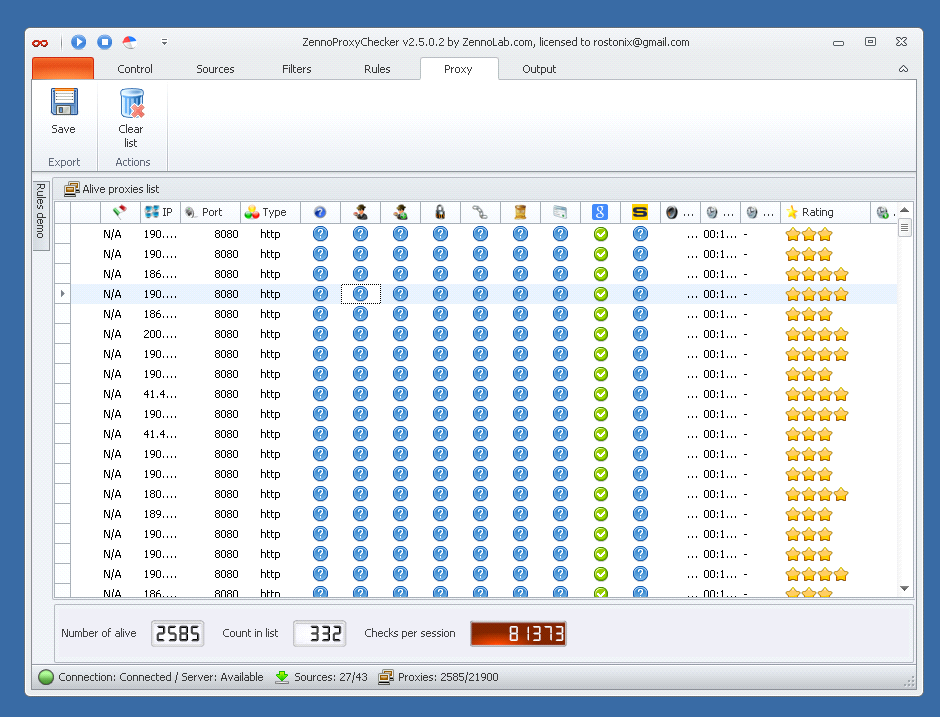The image size is (940, 717).
Task: Switch to the Sources tab
Action: 215,69
